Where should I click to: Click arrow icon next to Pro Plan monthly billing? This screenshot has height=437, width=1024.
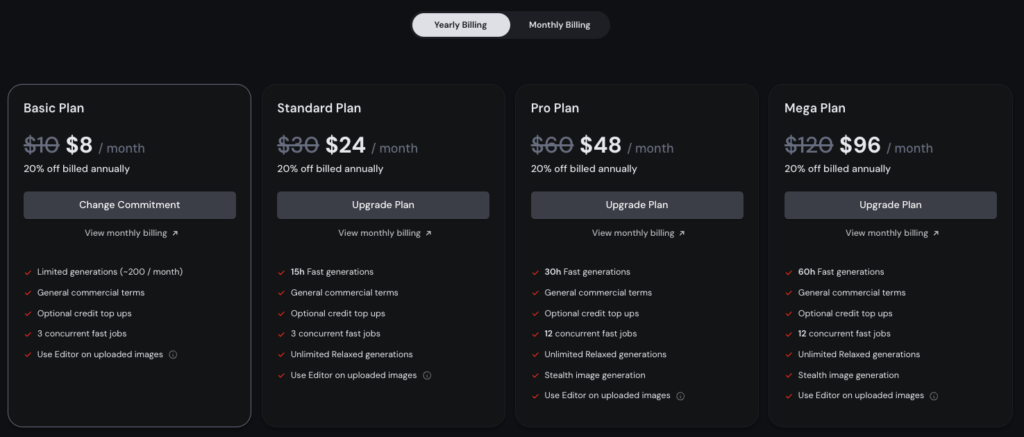click(x=682, y=233)
